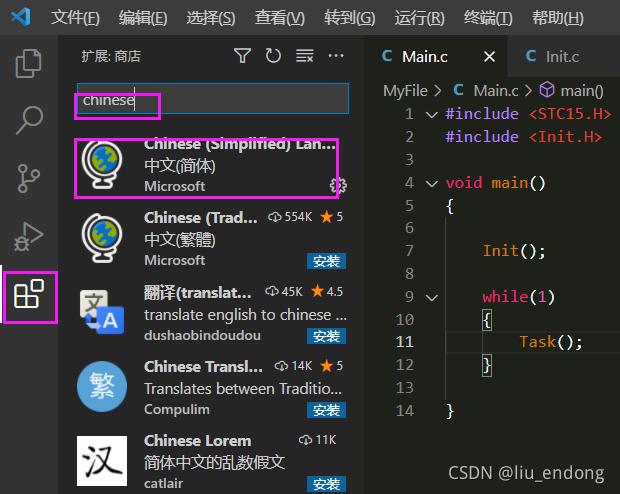Open manage gear for Chinese Simplified extension
The height and width of the screenshot is (494, 620).
(x=338, y=185)
